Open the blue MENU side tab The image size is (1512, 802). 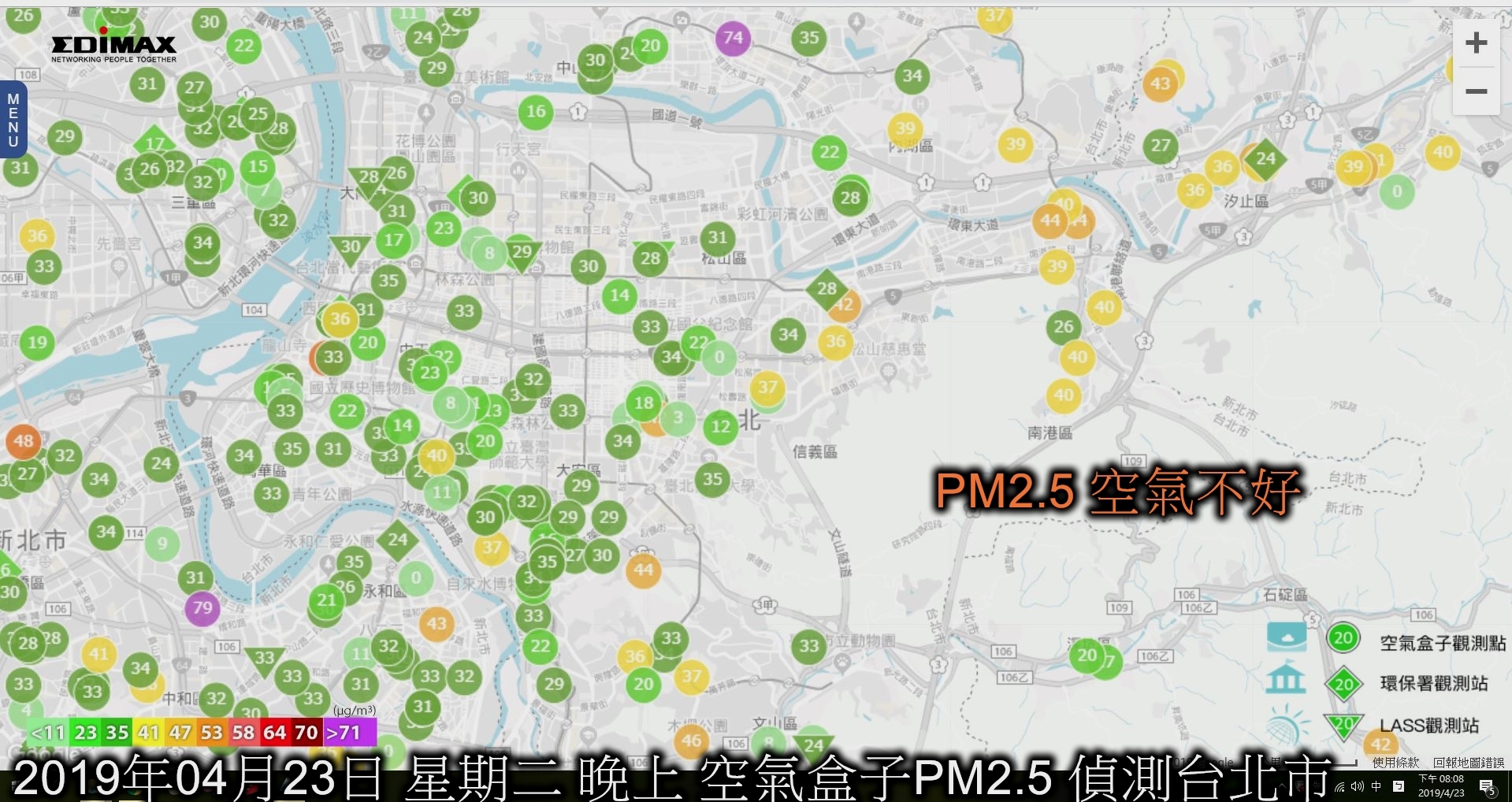click(x=13, y=120)
